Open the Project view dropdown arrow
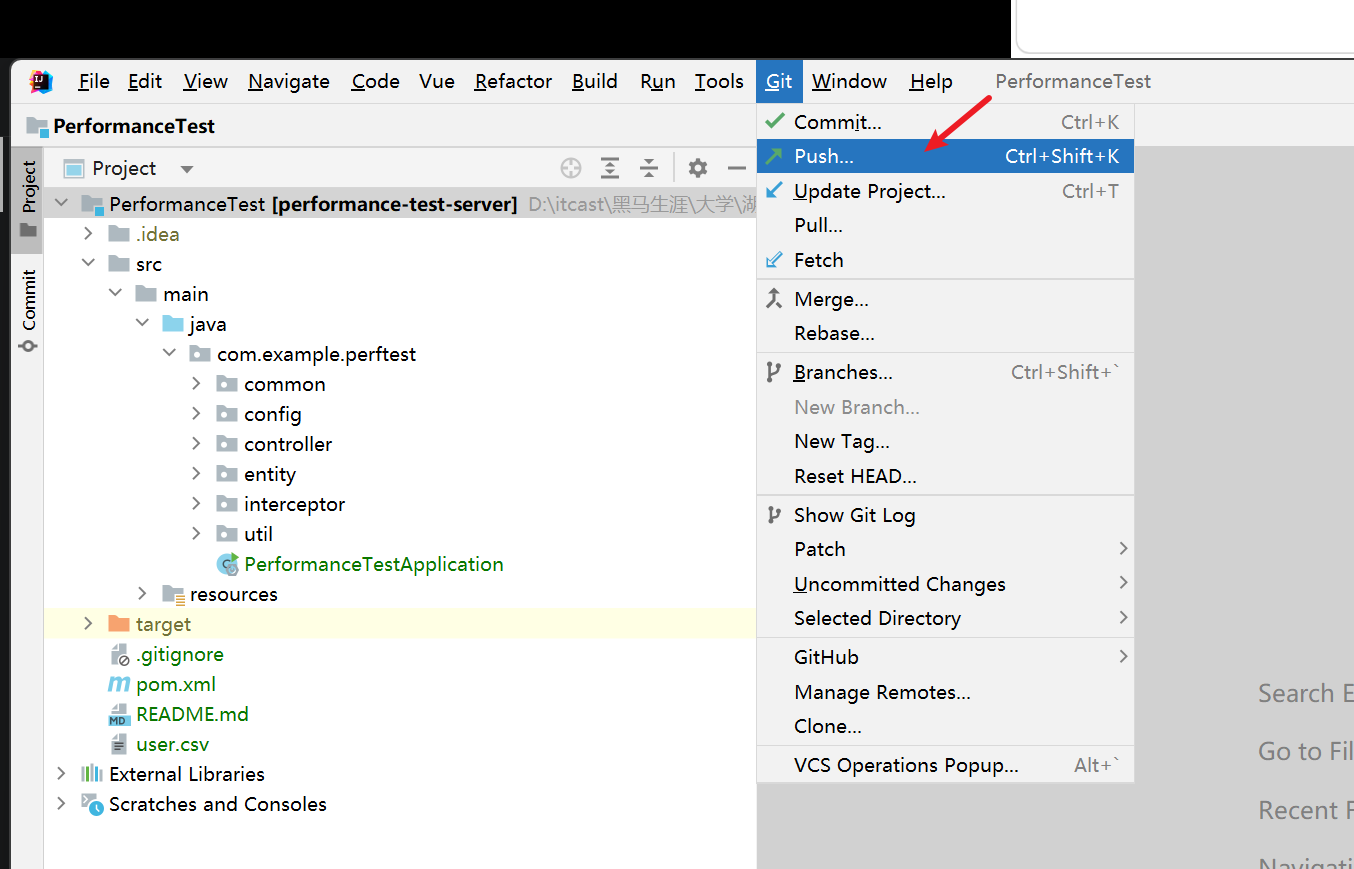 tap(186, 169)
